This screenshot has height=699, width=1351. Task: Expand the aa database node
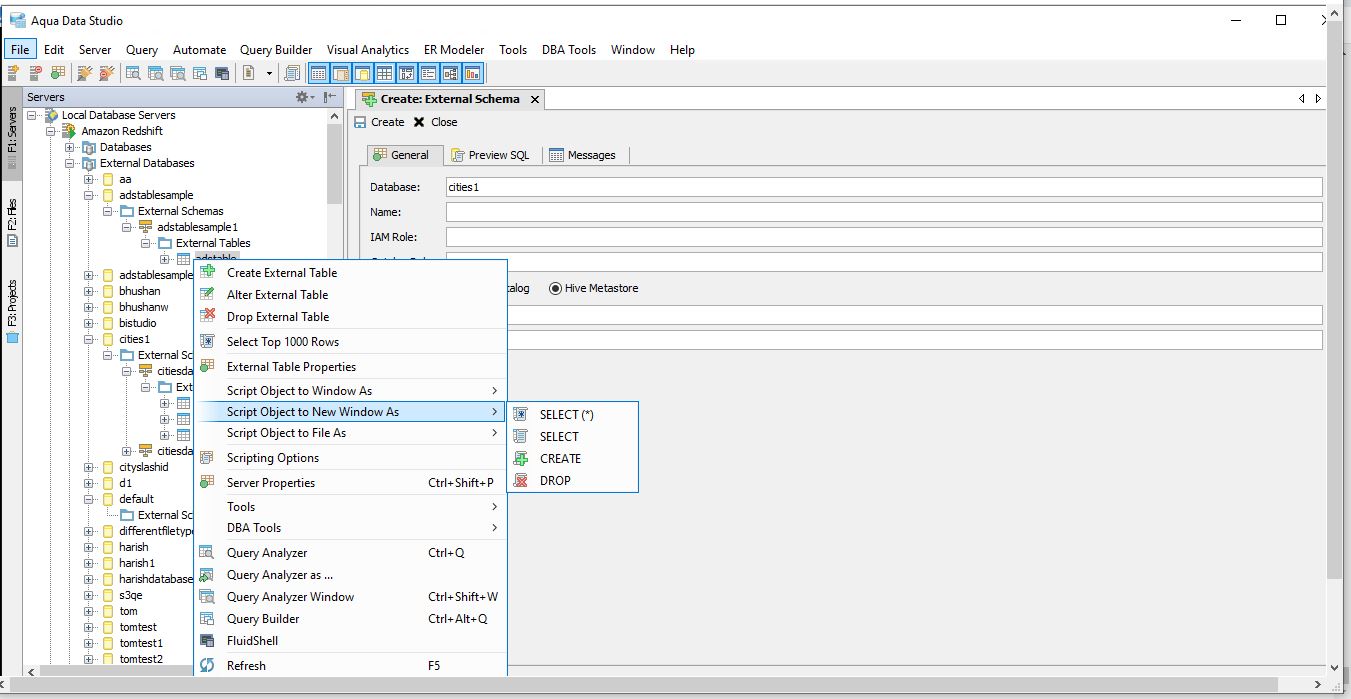click(x=89, y=179)
